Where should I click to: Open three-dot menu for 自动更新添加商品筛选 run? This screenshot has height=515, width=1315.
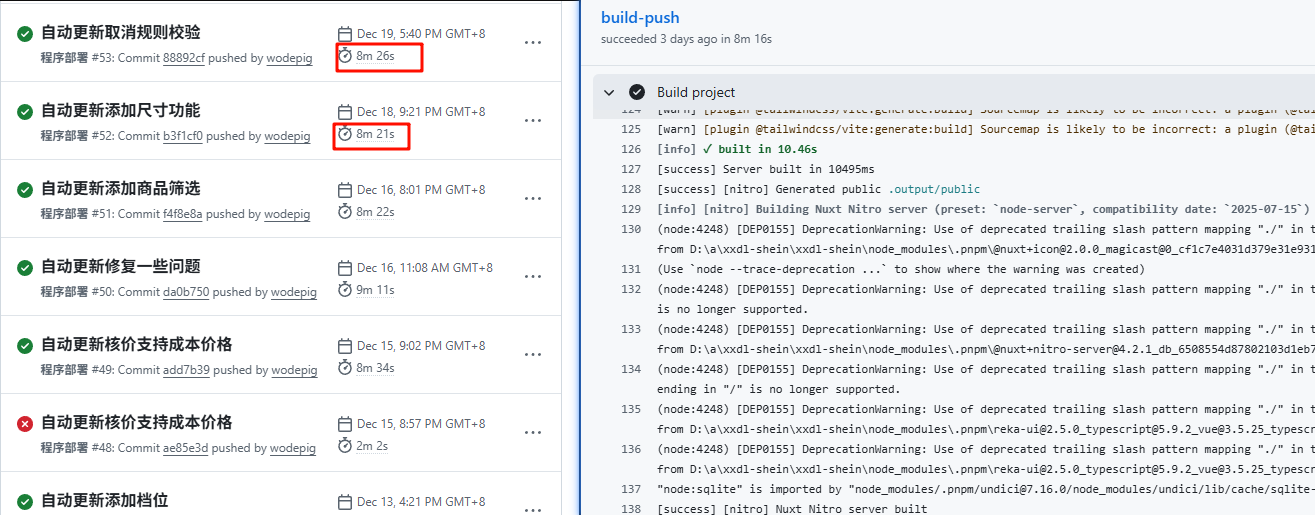coord(533,199)
